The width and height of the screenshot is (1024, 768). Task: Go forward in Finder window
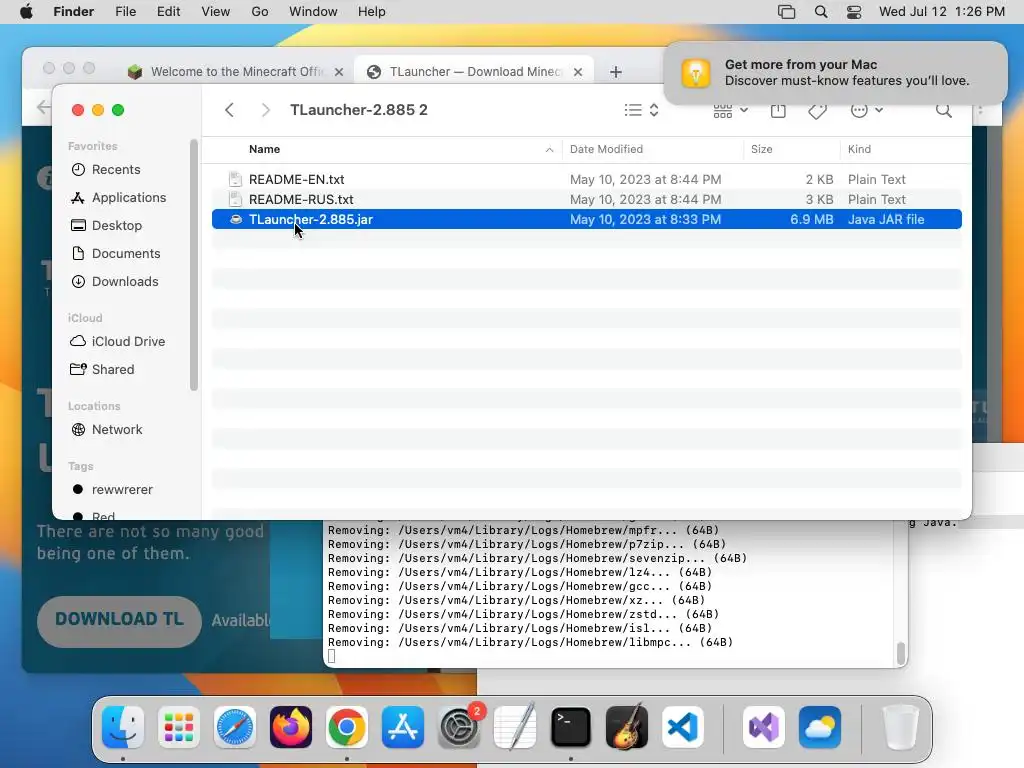pos(265,110)
